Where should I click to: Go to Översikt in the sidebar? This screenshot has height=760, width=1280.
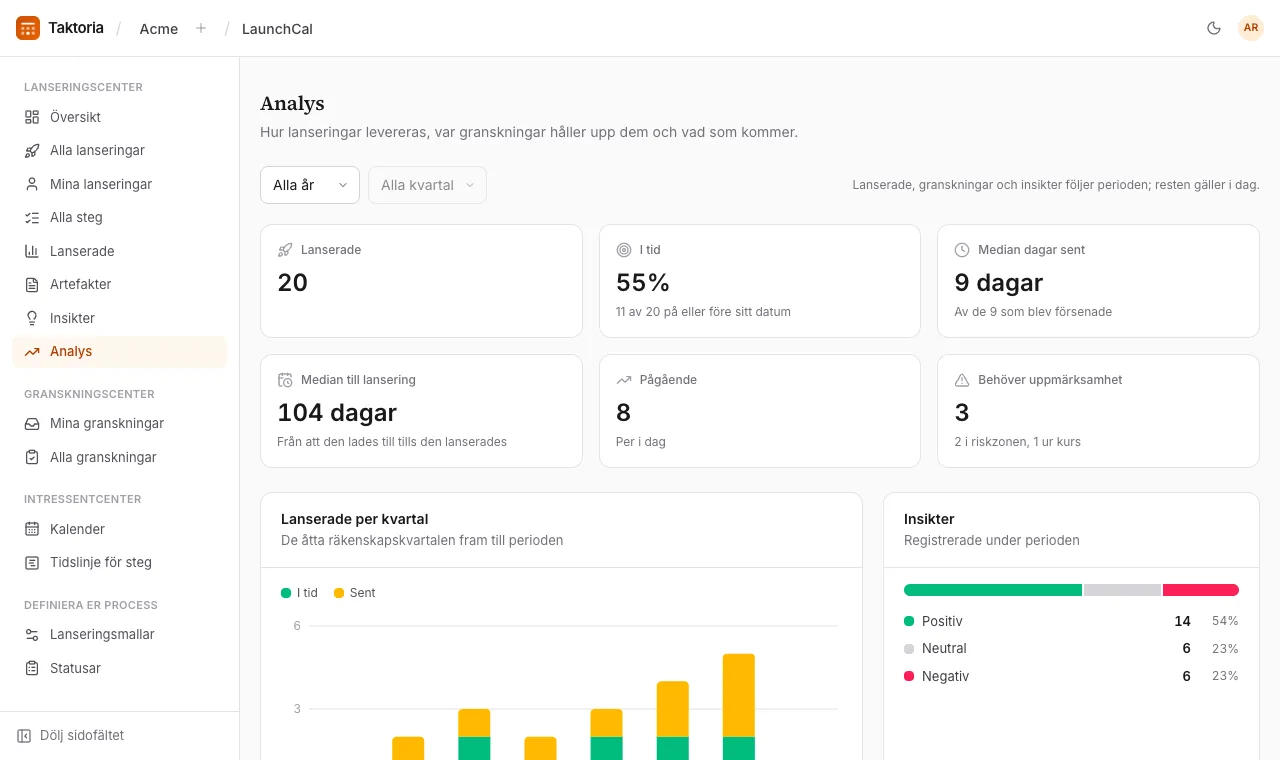[120, 117]
